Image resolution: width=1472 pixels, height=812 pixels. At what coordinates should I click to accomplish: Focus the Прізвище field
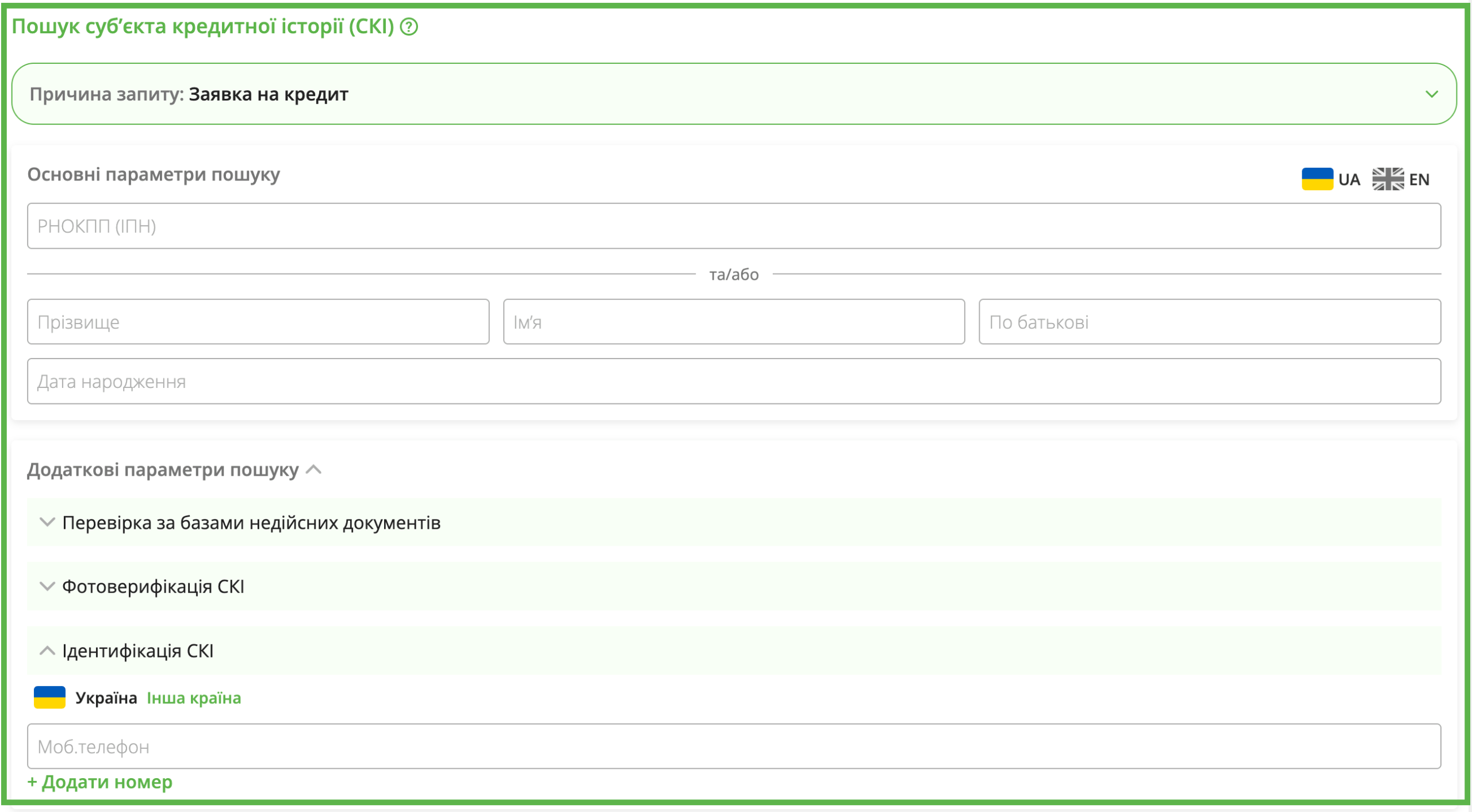pyautogui.click(x=258, y=322)
